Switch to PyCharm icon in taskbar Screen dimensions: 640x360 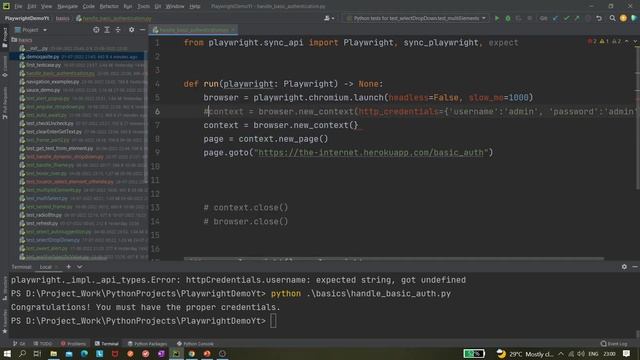(x=176, y=353)
